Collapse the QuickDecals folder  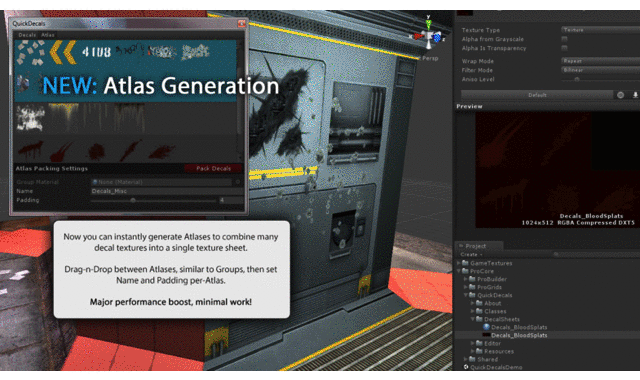pyautogui.click(x=466, y=295)
